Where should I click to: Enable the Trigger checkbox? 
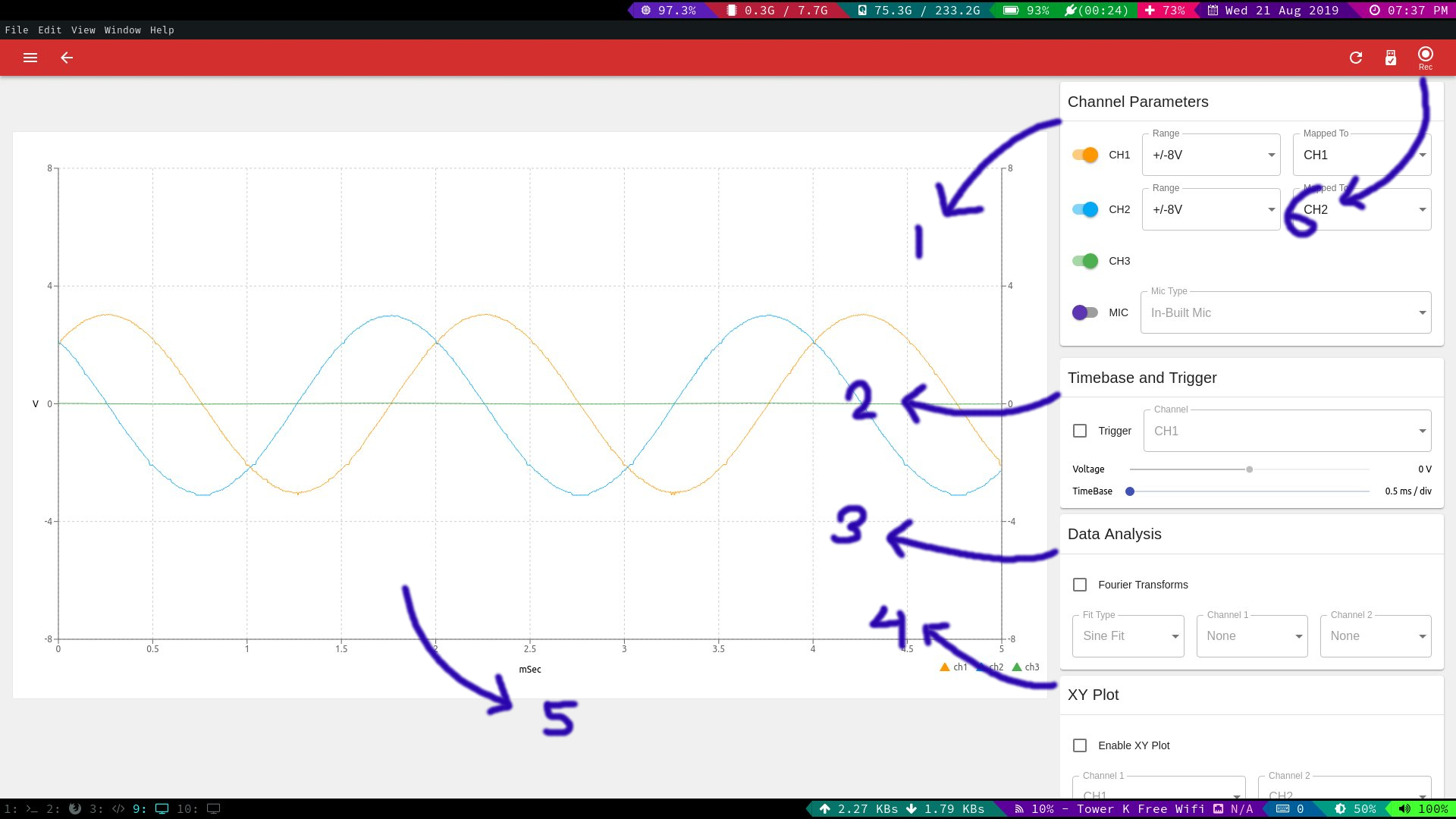(1080, 431)
